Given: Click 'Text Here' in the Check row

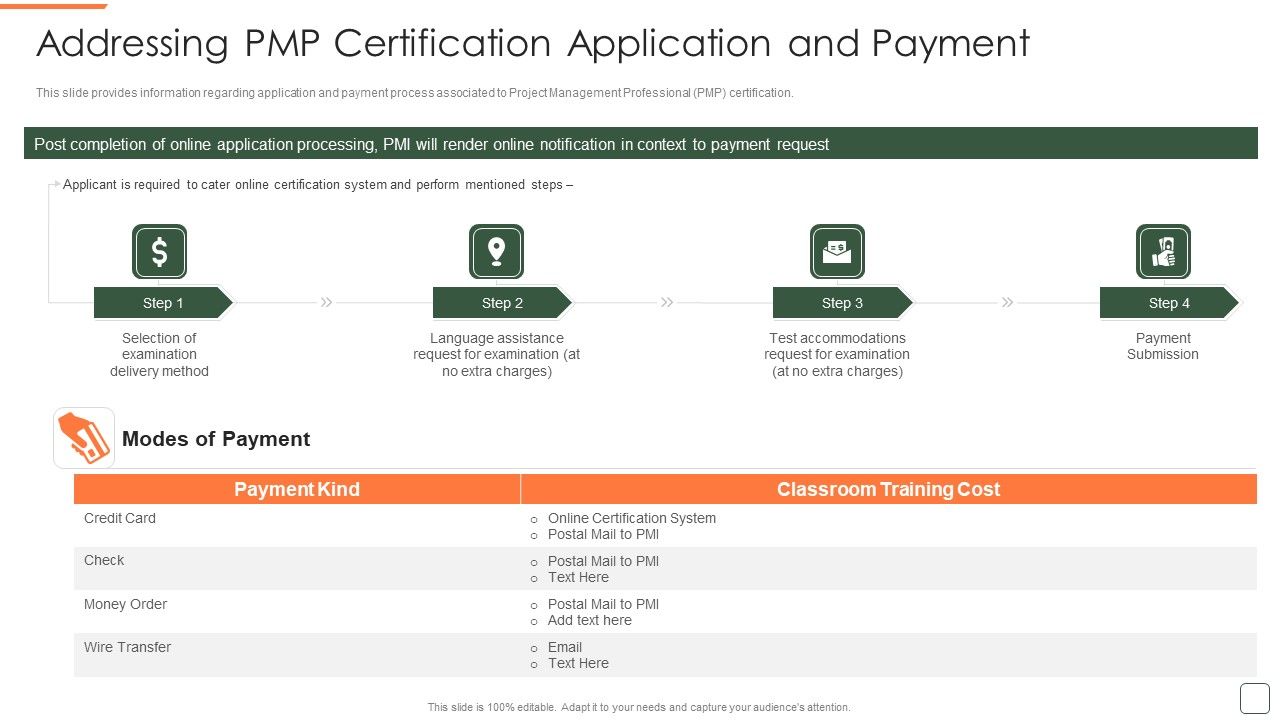Looking at the screenshot, I should tap(578, 577).
